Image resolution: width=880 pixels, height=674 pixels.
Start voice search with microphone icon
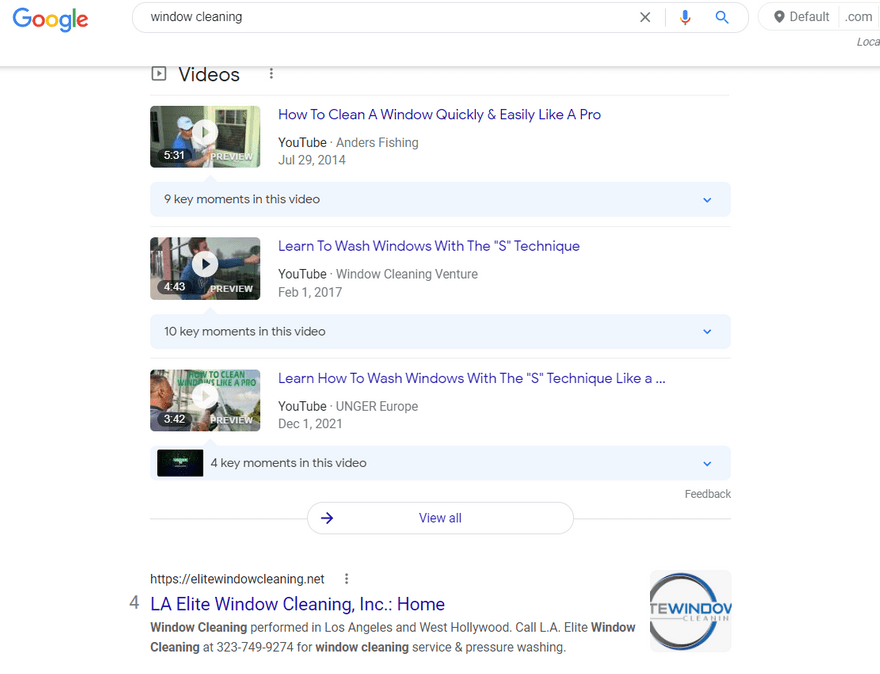tap(685, 17)
